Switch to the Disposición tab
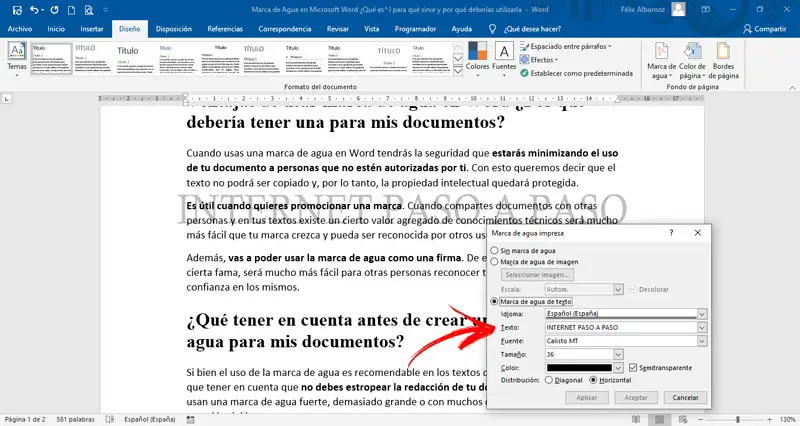This screenshot has height=426, width=800. point(174,29)
